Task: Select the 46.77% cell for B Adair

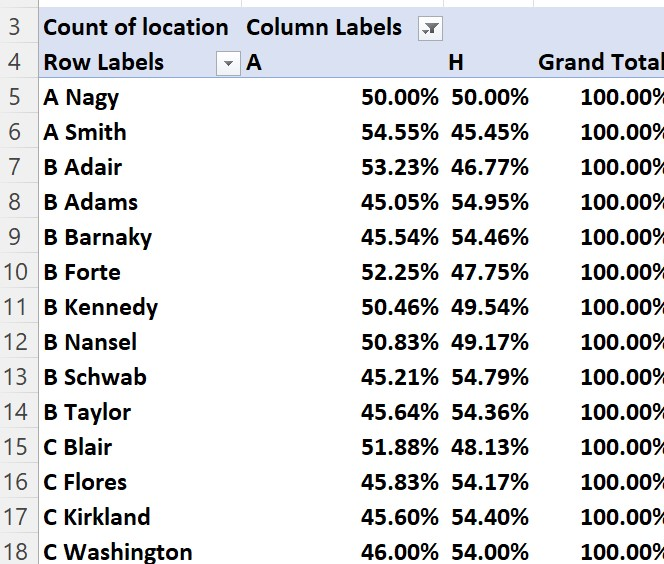Action: click(x=490, y=168)
